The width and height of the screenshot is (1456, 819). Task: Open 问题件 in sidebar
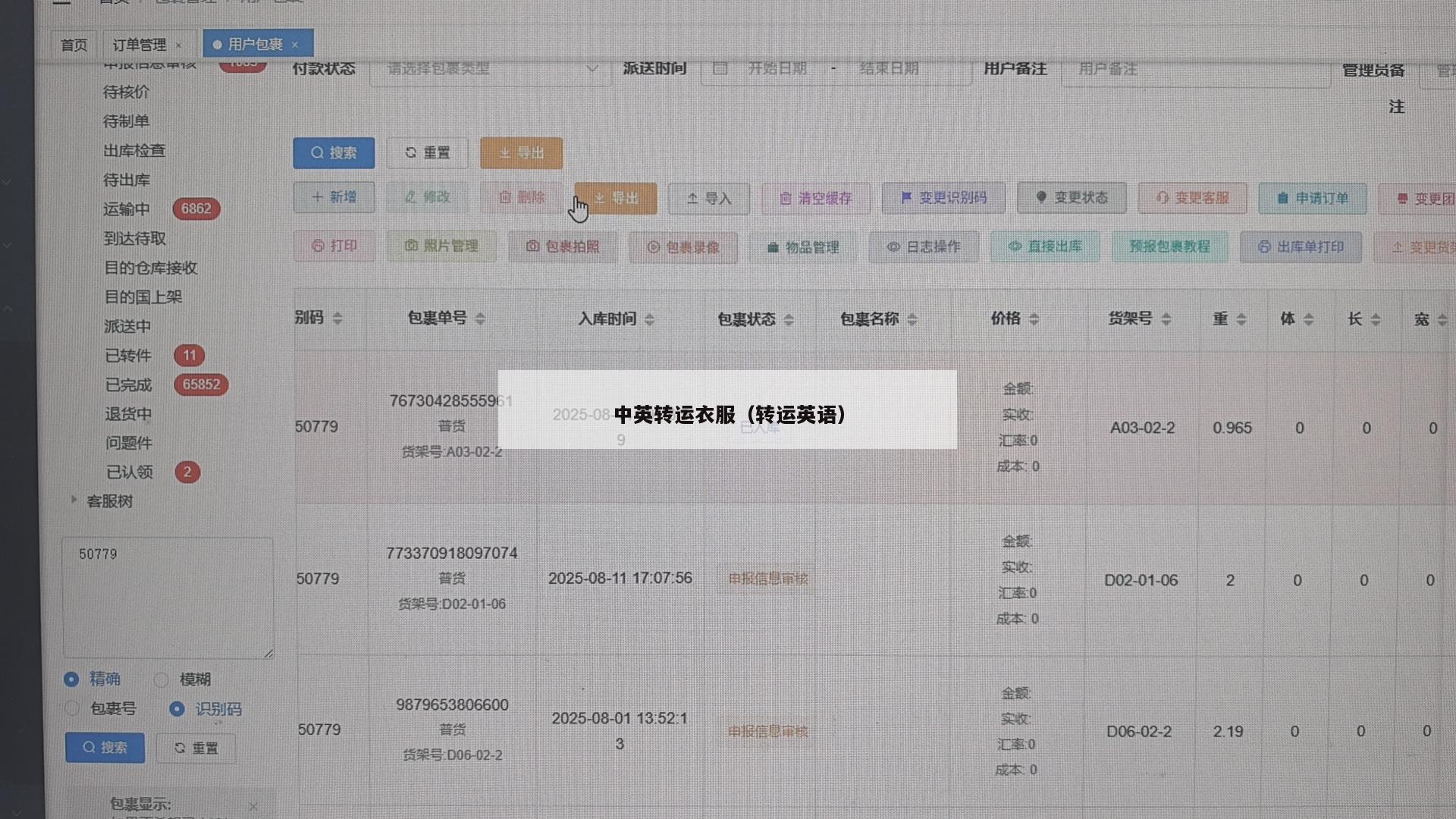point(129,443)
